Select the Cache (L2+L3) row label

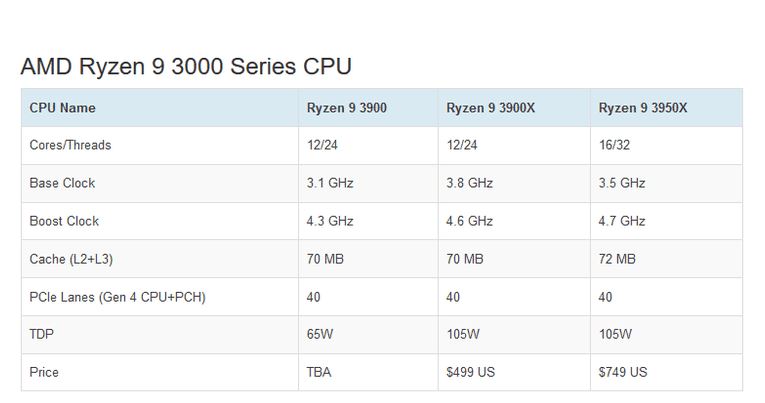coord(71,259)
